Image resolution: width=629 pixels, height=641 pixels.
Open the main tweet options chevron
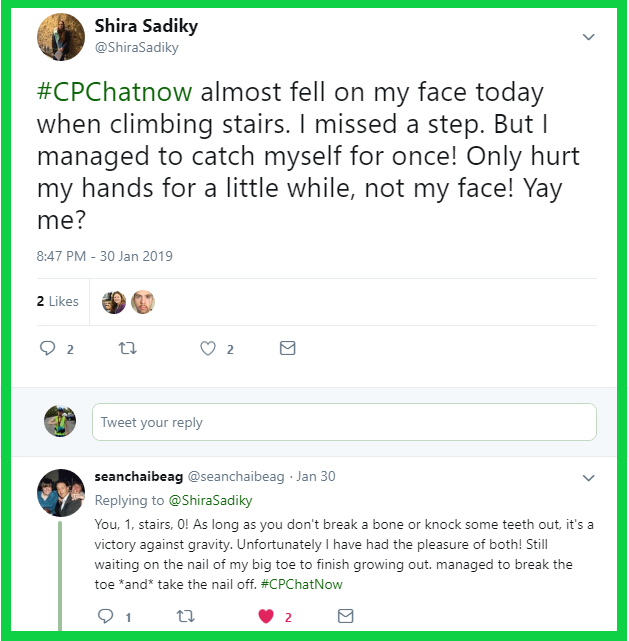(x=588, y=38)
